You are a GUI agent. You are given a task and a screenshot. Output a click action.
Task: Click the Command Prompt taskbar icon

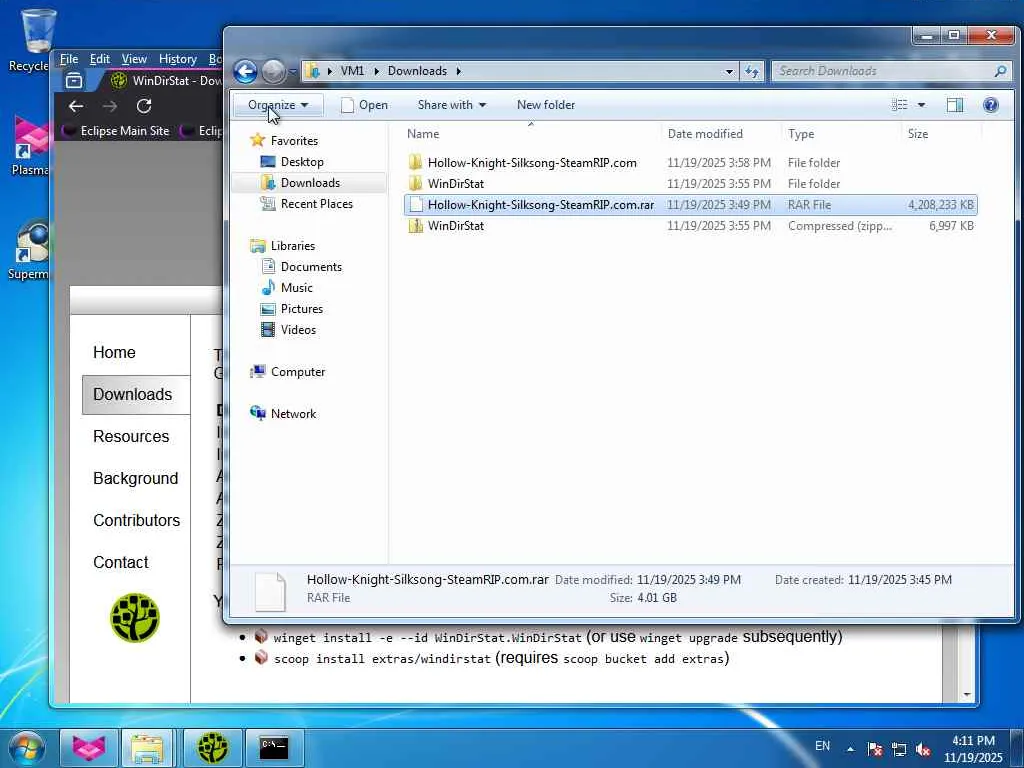[274, 748]
